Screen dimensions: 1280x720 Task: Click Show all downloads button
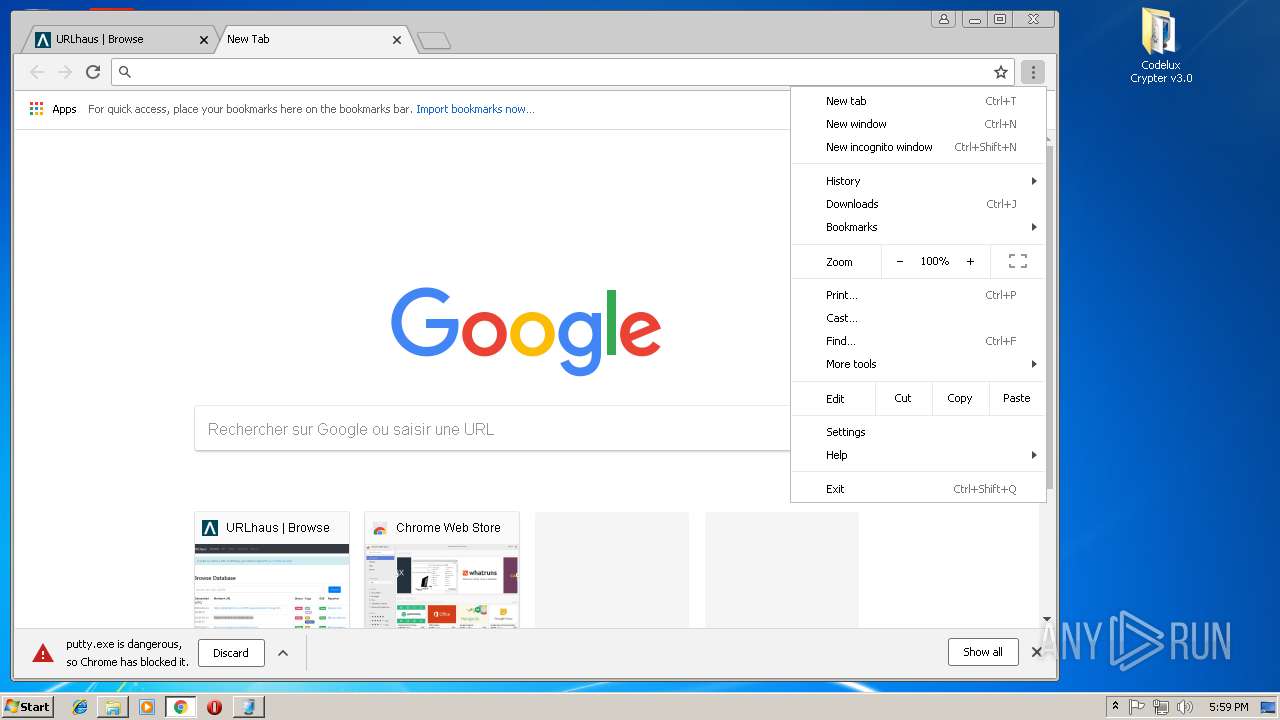click(x=983, y=652)
